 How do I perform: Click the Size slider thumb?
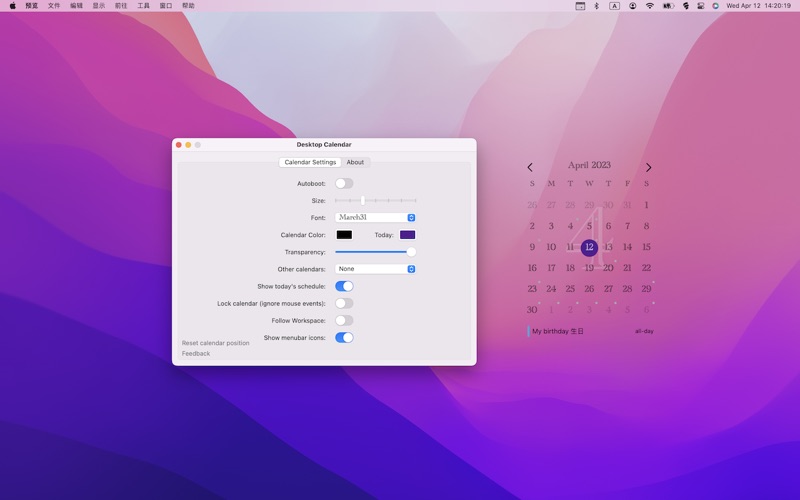tap(363, 201)
